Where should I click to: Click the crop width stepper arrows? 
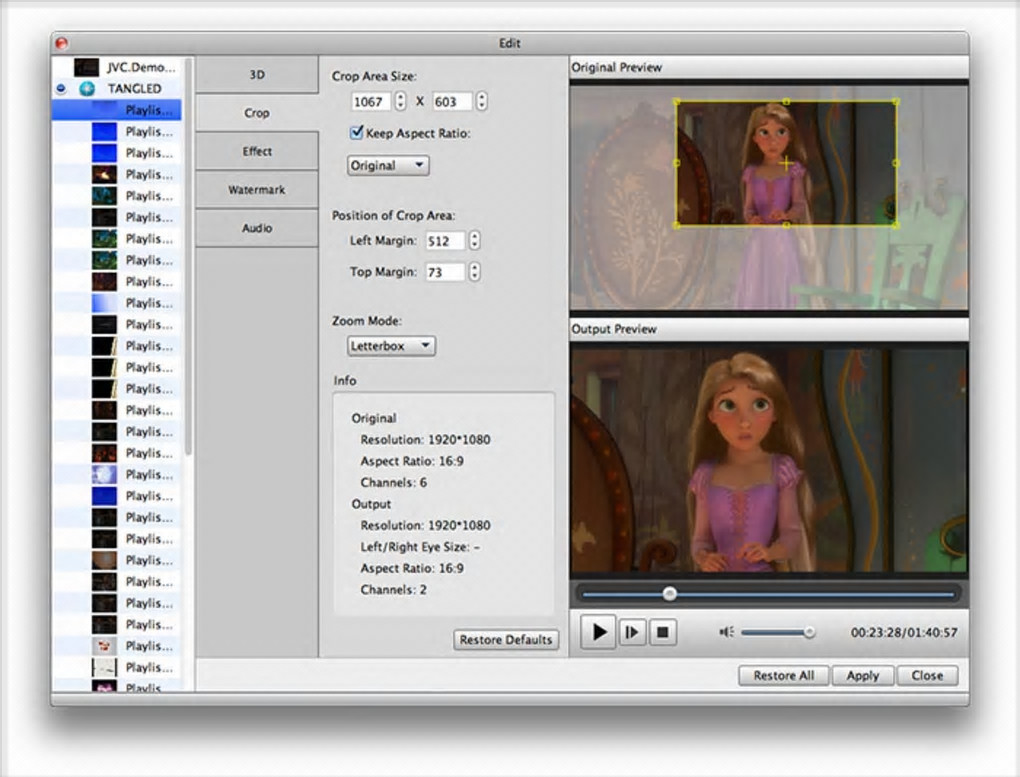[x=400, y=101]
